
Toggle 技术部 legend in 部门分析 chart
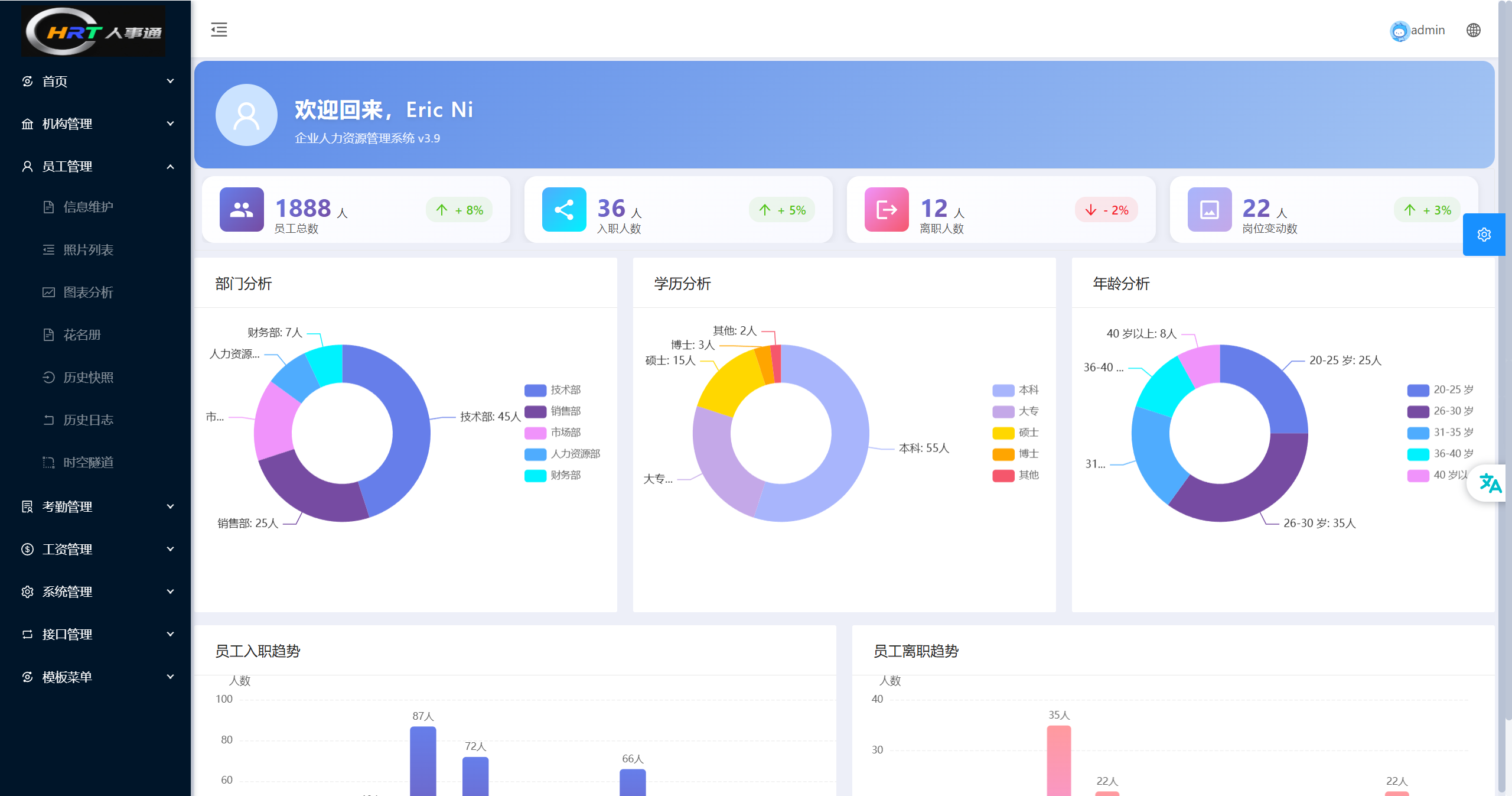pyautogui.click(x=553, y=390)
